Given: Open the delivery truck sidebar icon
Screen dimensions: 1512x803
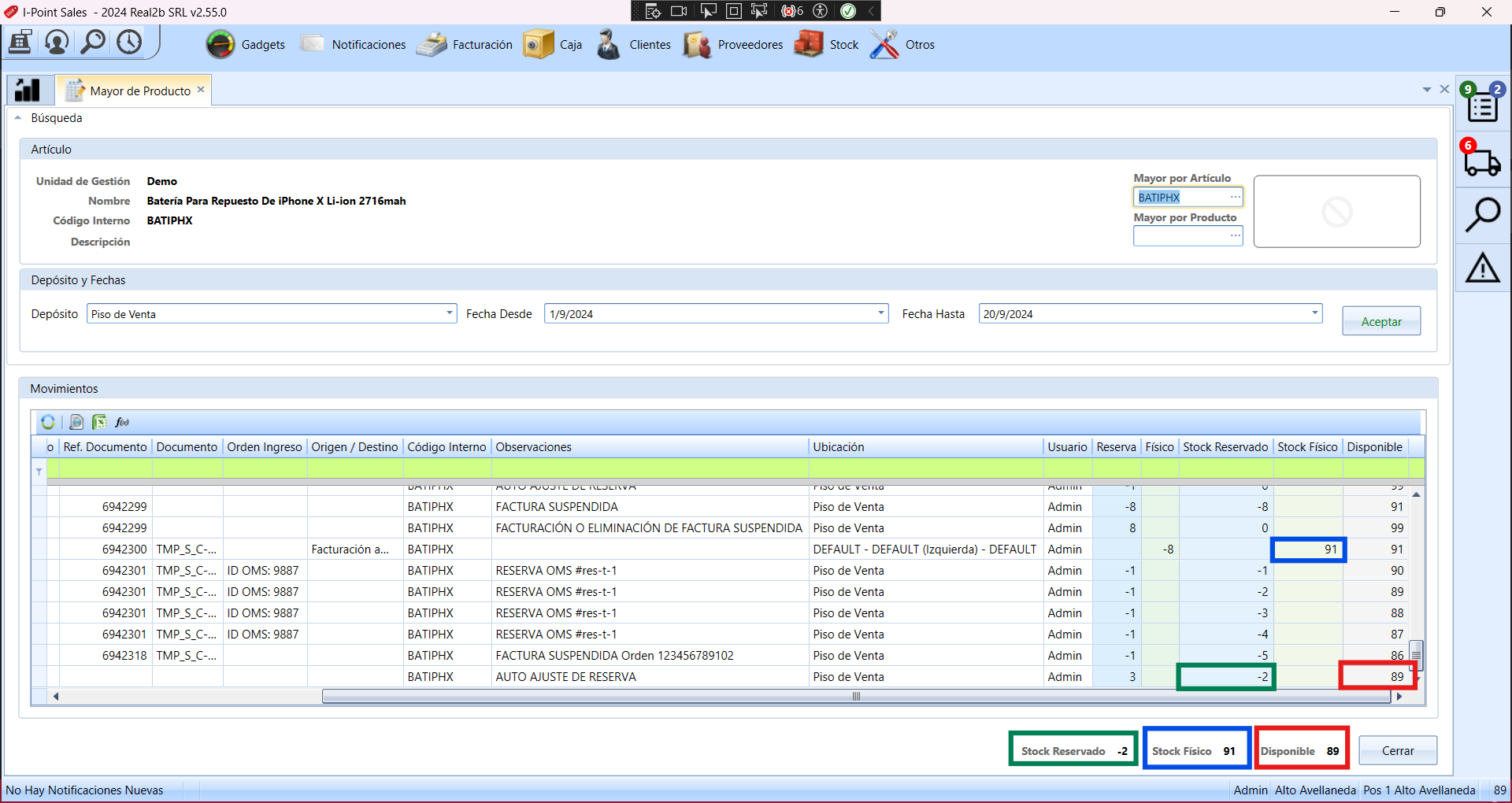Looking at the screenshot, I should pos(1482,158).
